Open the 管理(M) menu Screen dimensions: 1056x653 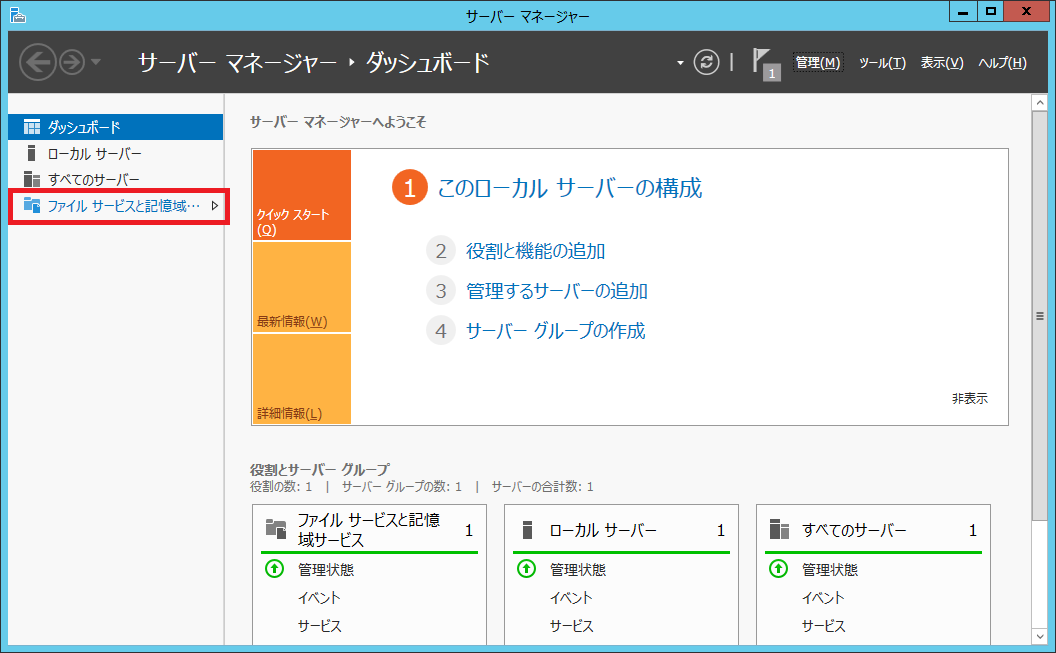point(818,63)
